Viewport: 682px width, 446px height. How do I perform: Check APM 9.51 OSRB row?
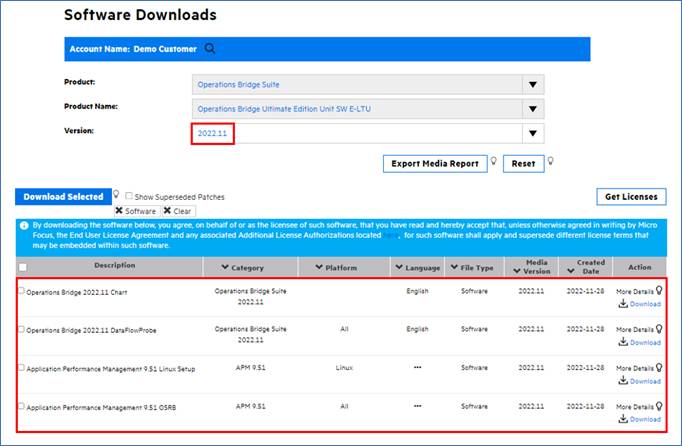tap(21, 406)
